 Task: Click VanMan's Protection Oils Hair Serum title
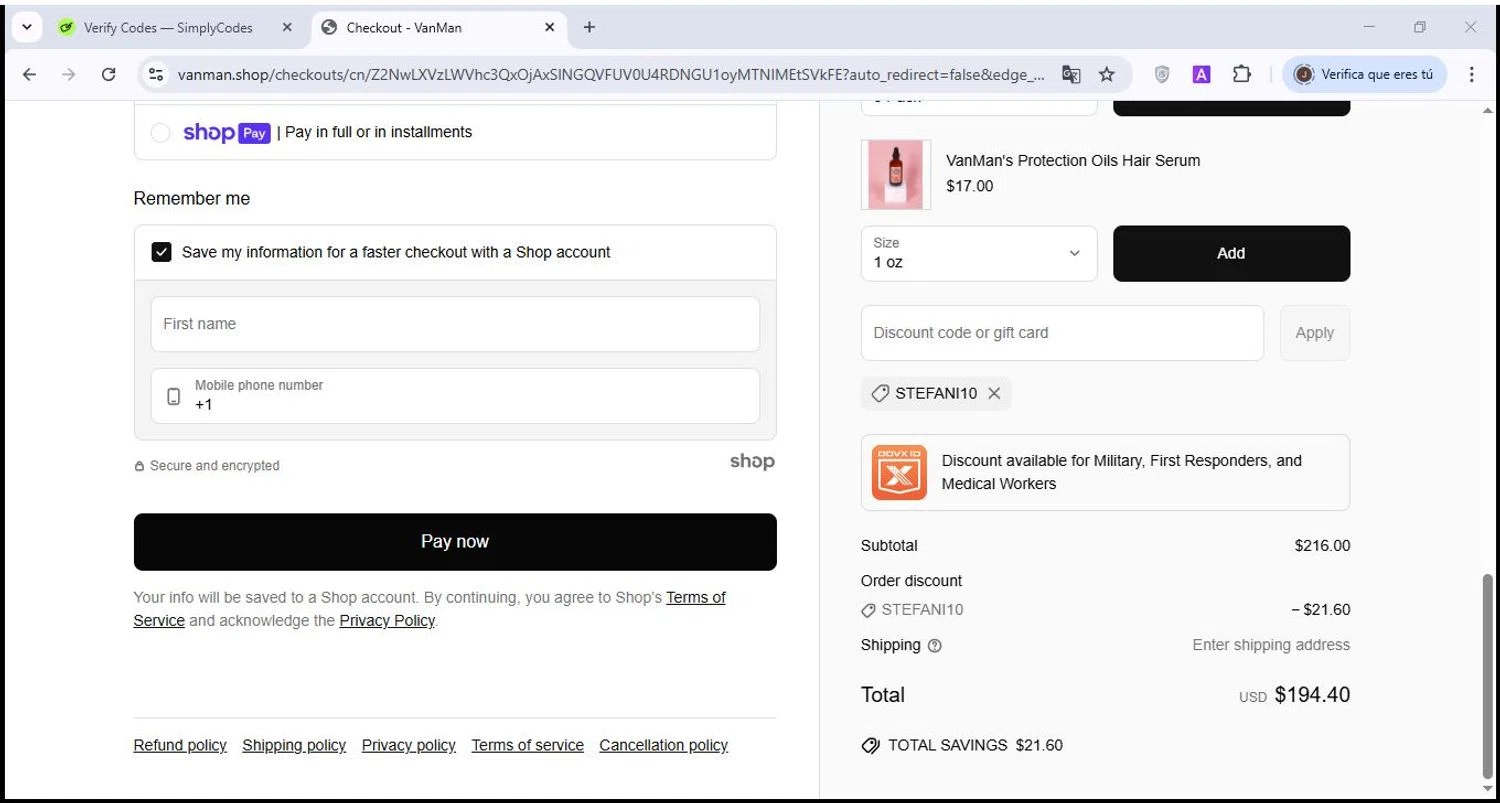tap(1073, 160)
